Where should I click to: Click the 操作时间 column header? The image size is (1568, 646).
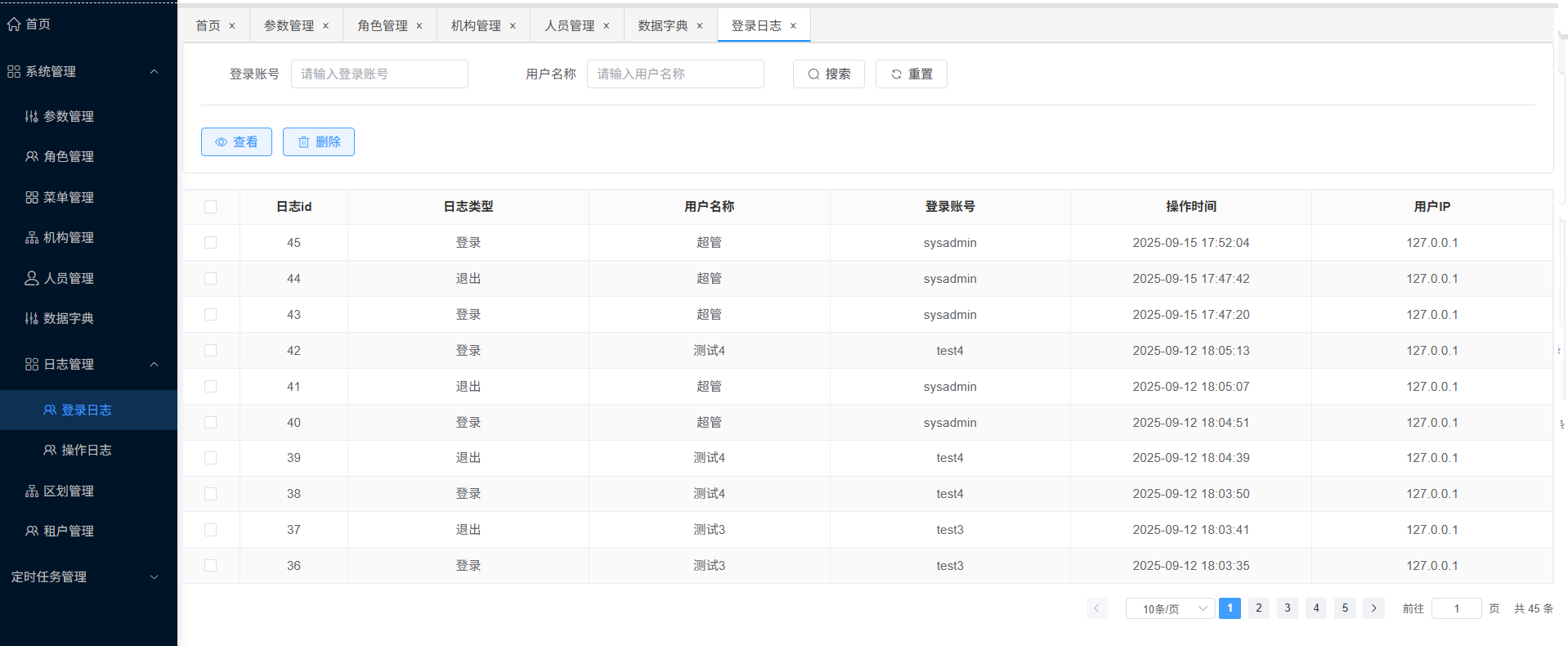(1191, 207)
